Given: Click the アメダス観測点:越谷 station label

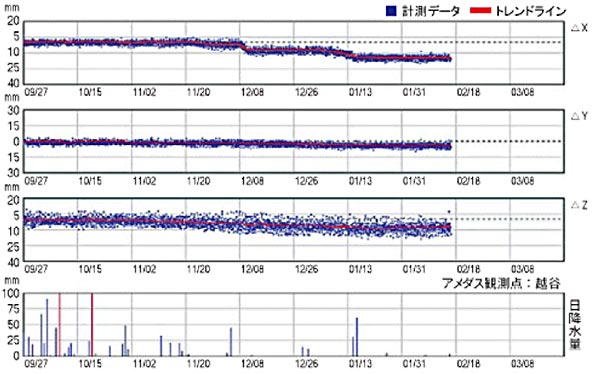Looking at the screenshot, I should coord(501,283).
